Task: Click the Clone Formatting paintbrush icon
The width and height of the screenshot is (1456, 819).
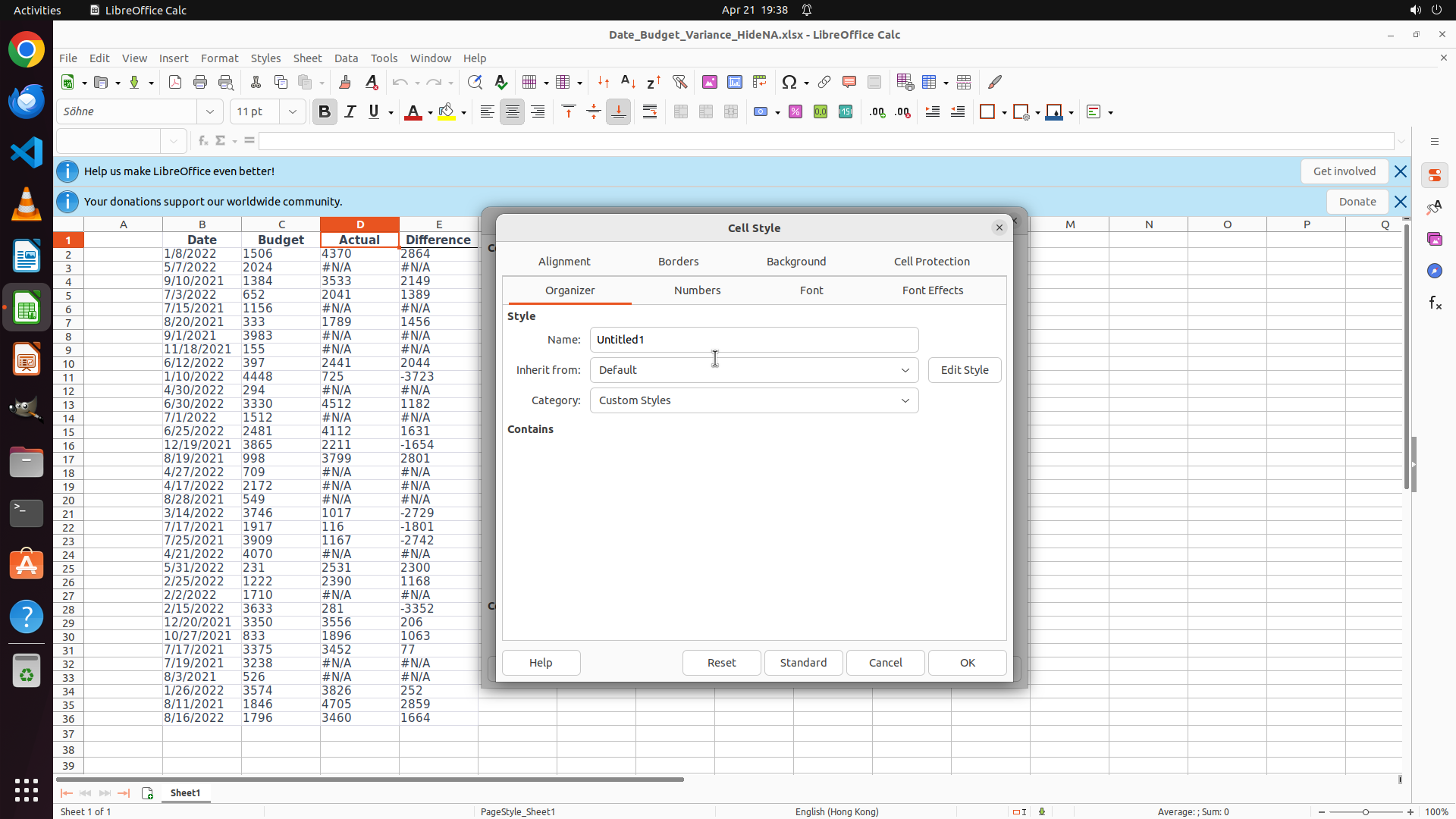Action: [x=345, y=82]
